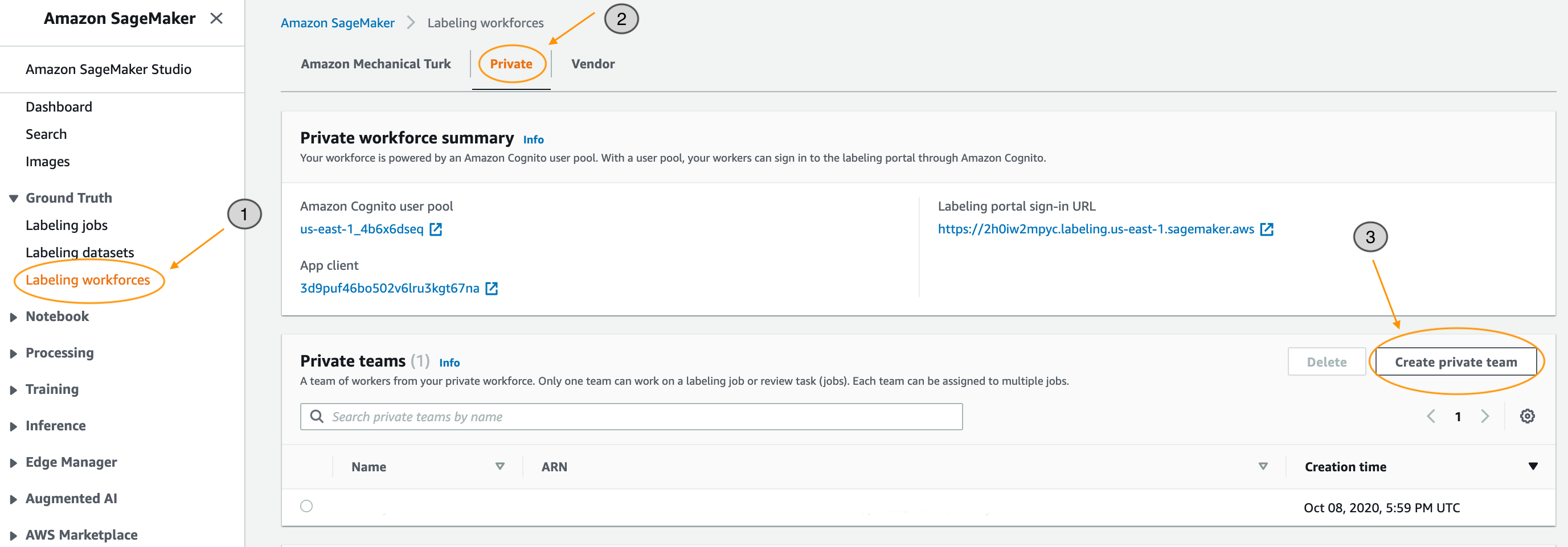The height and width of the screenshot is (547, 1568).
Task: Go to Labeling jobs
Action: click(x=66, y=226)
